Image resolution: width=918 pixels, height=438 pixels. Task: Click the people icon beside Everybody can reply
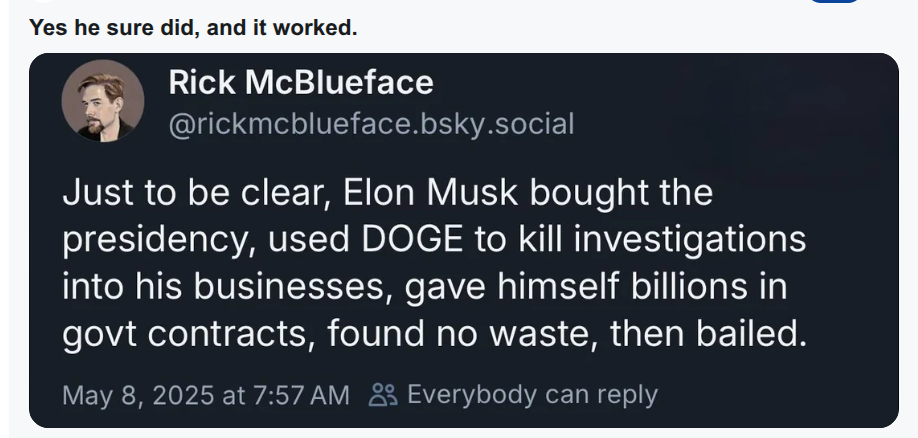coord(383,395)
